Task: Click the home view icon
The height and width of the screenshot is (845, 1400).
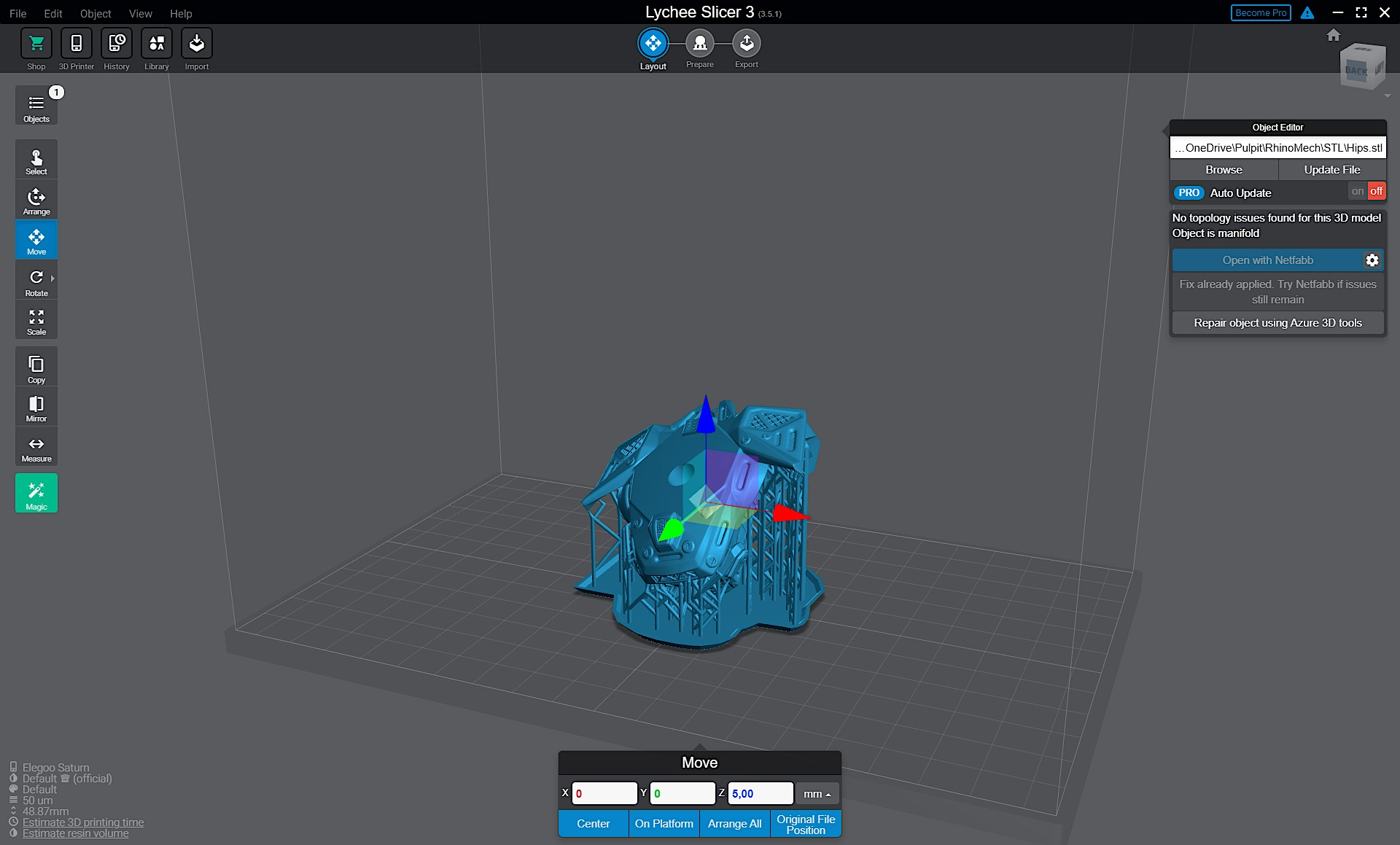Action: [1334, 35]
